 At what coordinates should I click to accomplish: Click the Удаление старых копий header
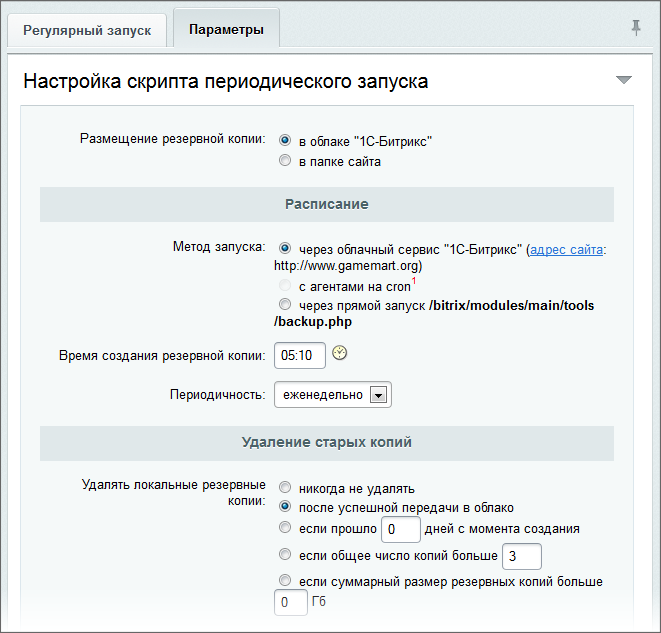327,443
